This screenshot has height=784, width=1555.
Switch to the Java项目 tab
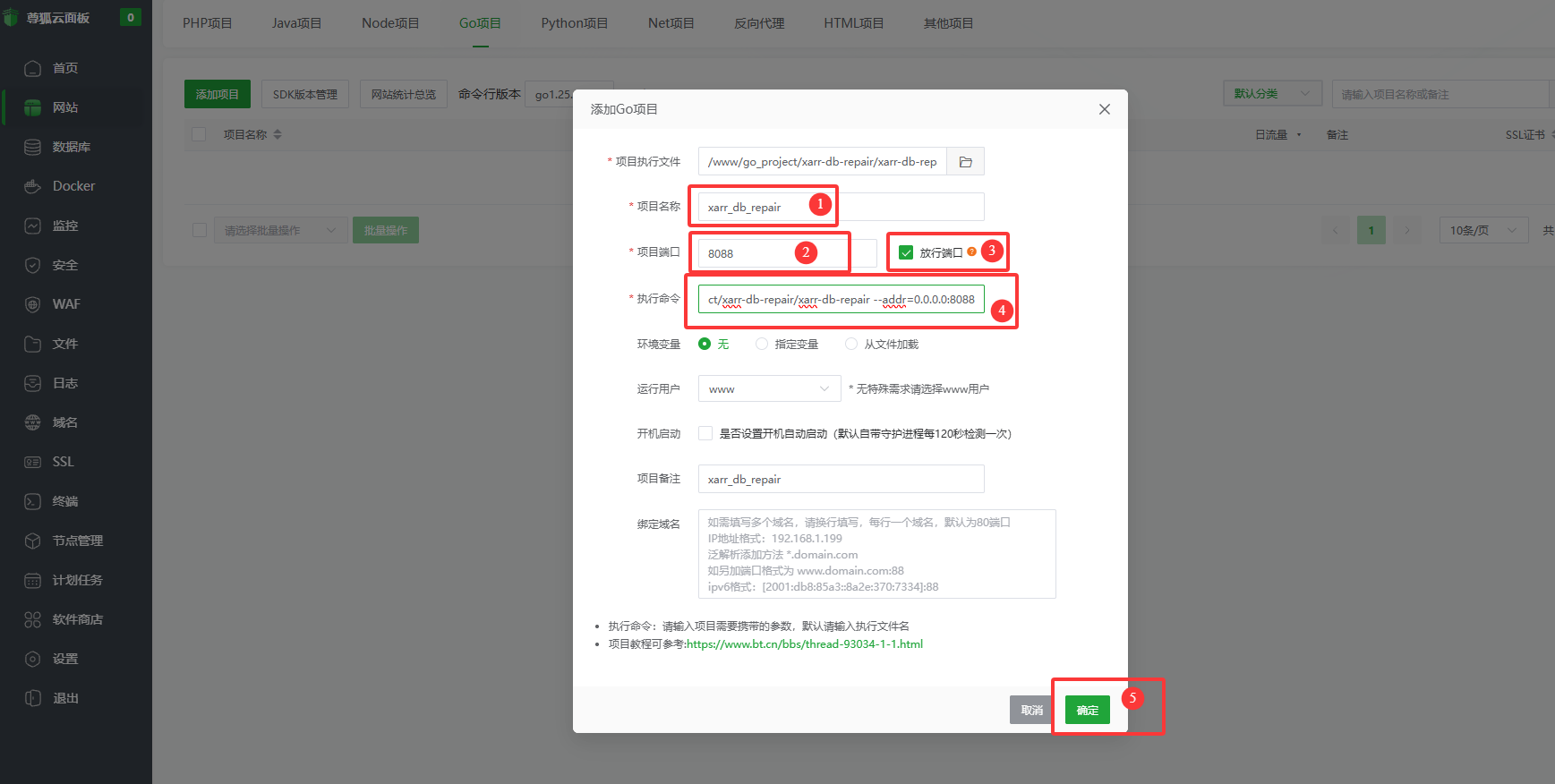coord(297,23)
